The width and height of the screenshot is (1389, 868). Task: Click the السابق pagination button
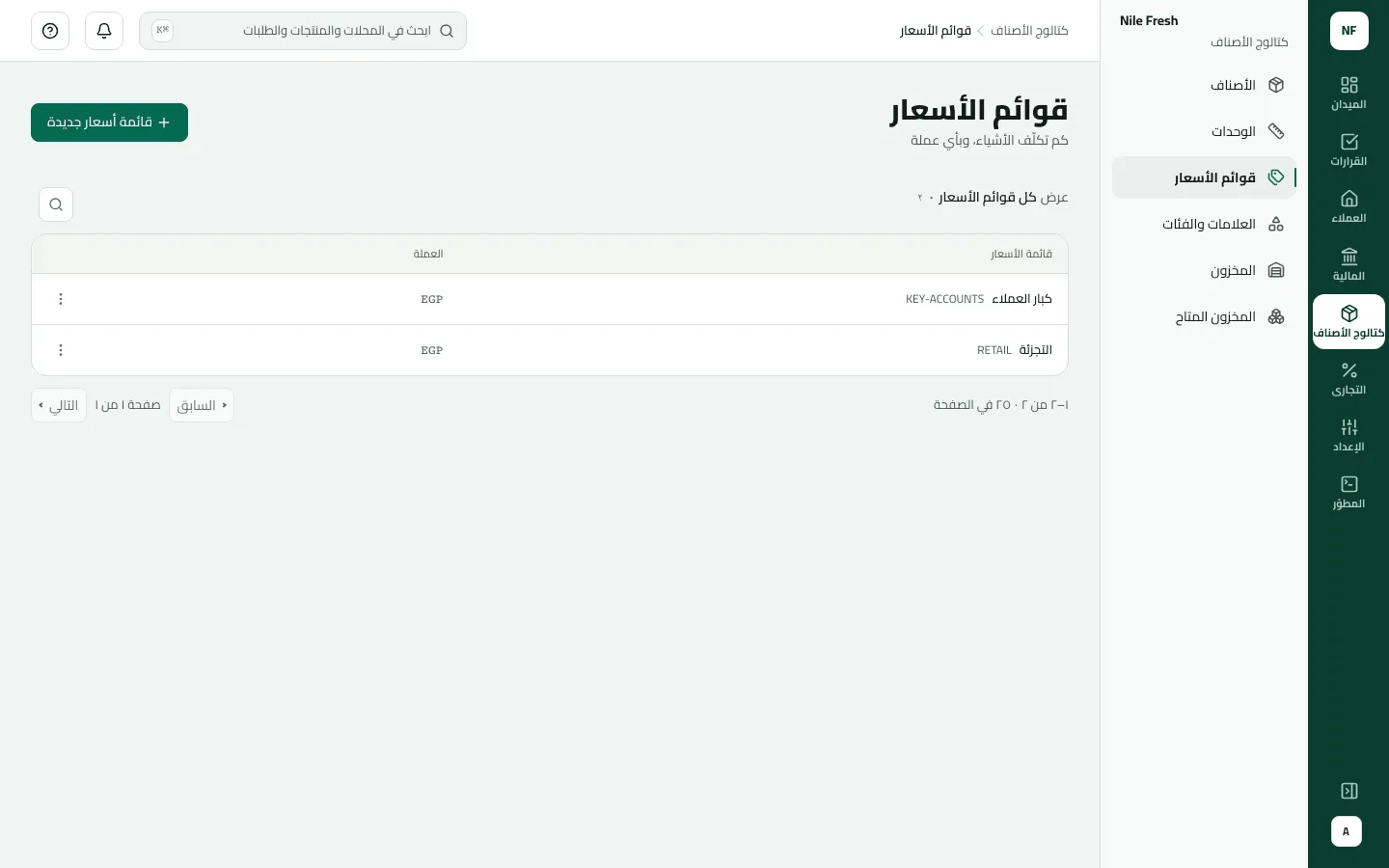click(202, 405)
